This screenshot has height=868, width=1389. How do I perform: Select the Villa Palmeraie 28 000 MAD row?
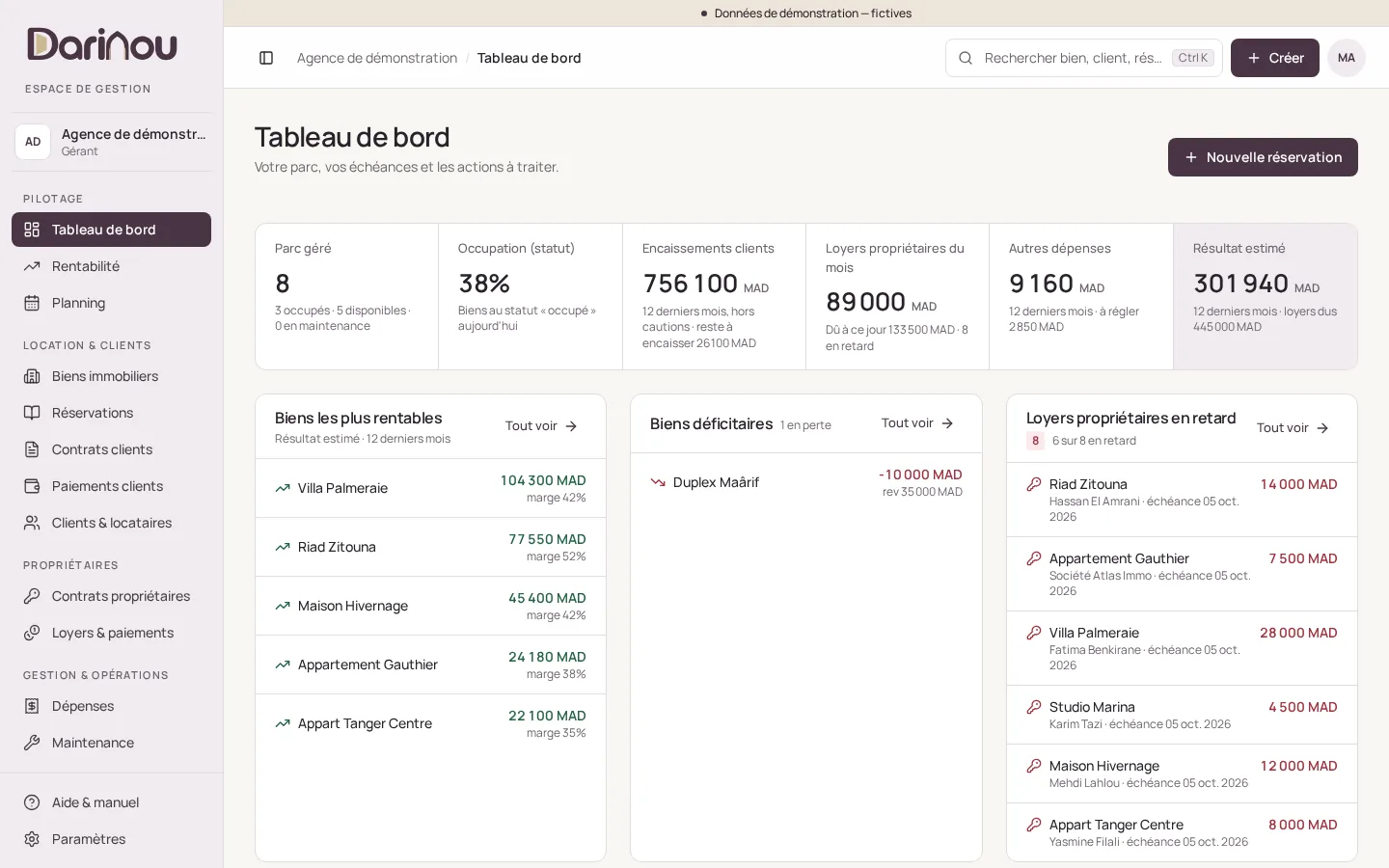[x=1182, y=648]
